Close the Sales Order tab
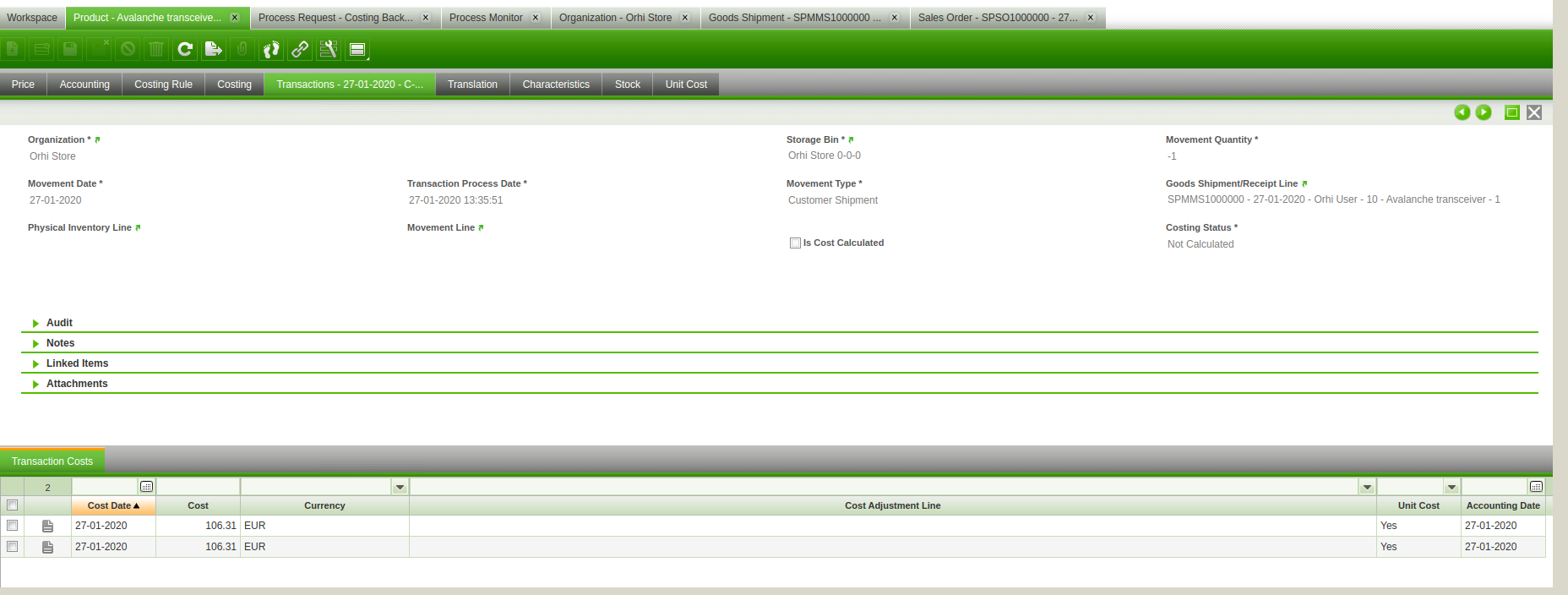Viewport: 1568px width, 595px height. coord(1091,18)
